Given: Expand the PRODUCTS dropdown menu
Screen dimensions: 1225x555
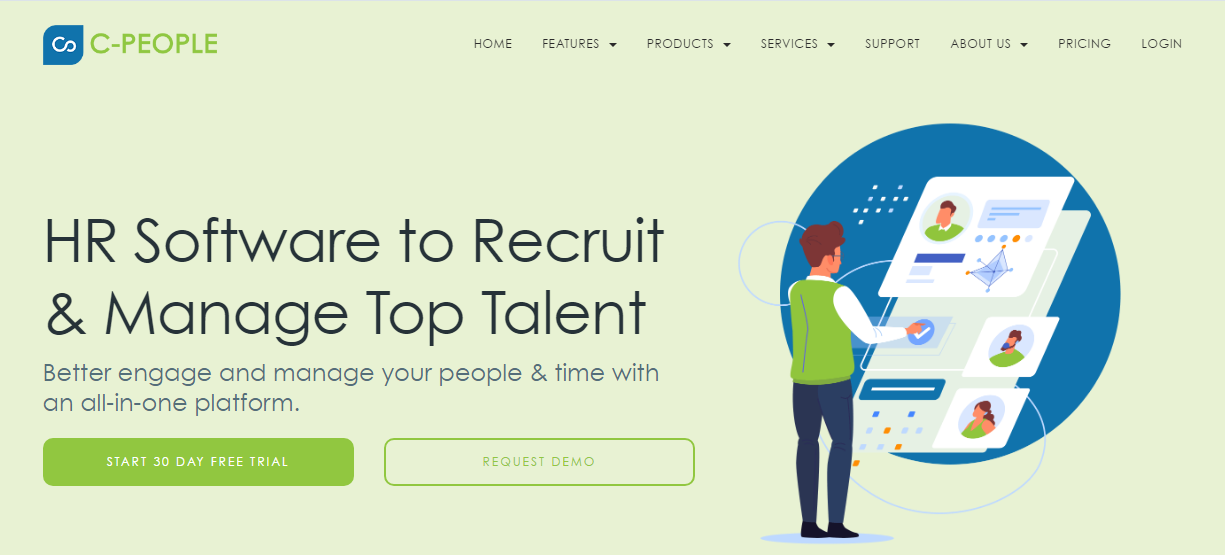Looking at the screenshot, I should [x=688, y=44].
